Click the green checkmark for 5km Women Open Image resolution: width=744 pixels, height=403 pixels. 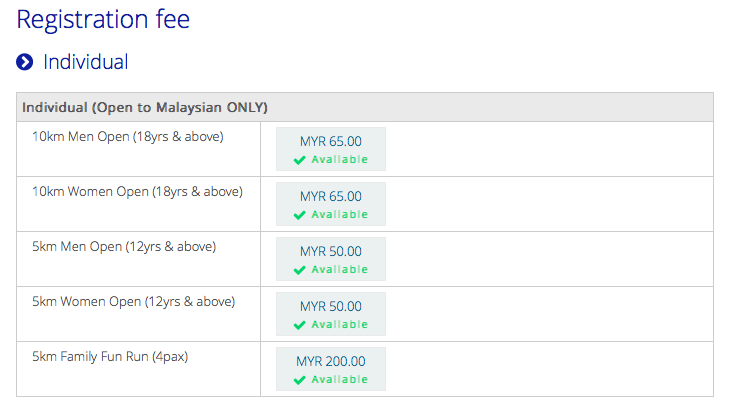tap(300, 325)
